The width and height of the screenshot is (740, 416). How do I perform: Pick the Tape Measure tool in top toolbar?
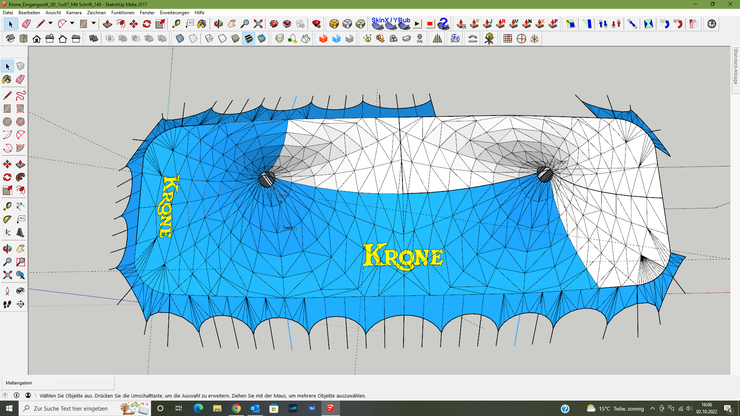[x=177, y=24]
